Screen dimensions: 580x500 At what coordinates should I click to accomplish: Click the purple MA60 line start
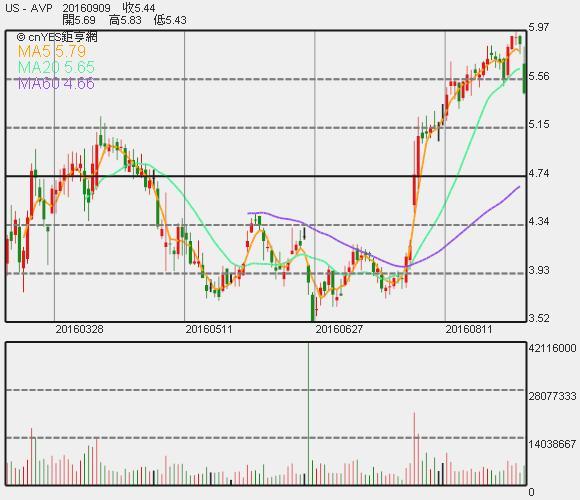pyautogui.click(x=249, y=213)
